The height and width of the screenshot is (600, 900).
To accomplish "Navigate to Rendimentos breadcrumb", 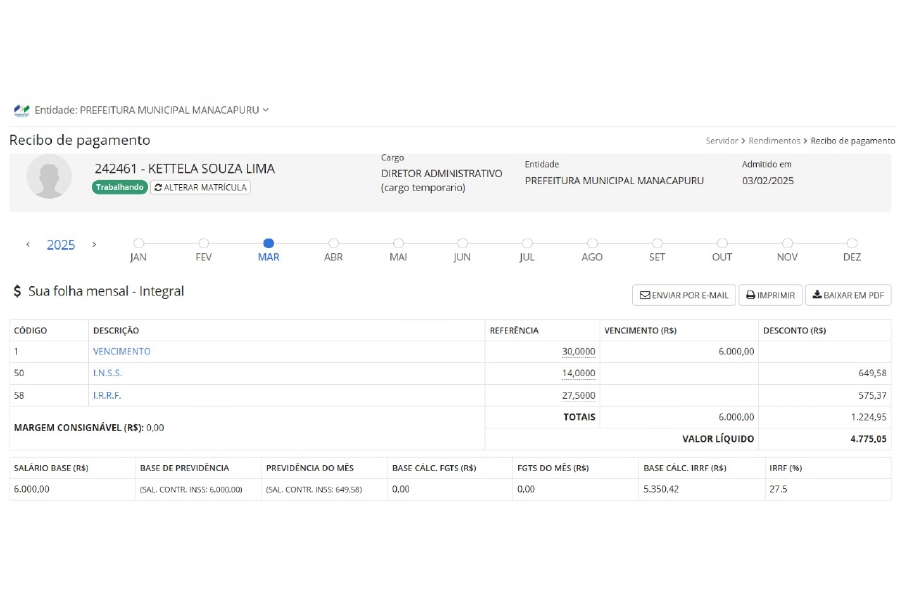I will (775, 141).
